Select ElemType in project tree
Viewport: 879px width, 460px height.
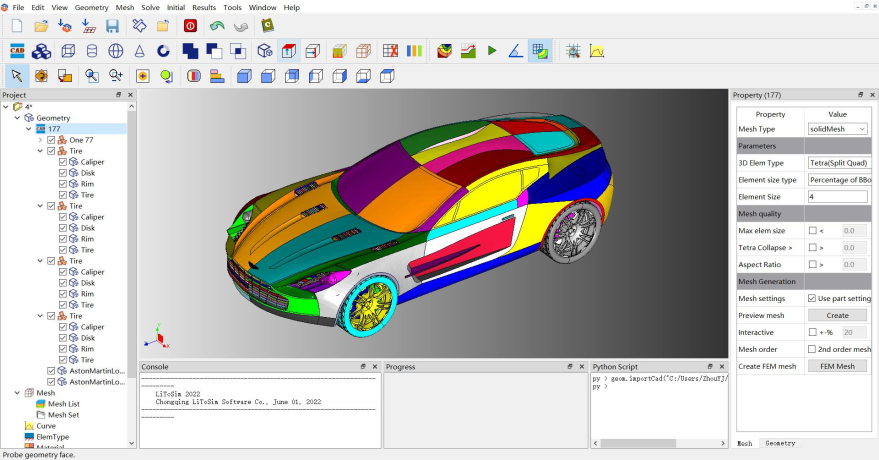pyautogui.click(x=53, y=437)
